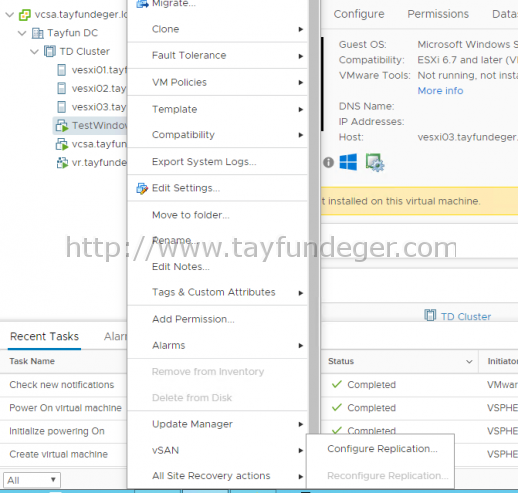Click the Tayfun DC datacenter icon
The width and height of the screenshot is (518, 493).
tap(38, 33)
